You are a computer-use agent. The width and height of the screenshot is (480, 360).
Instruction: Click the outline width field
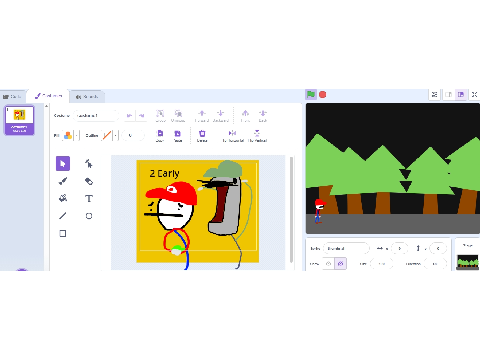pos(133,135)
